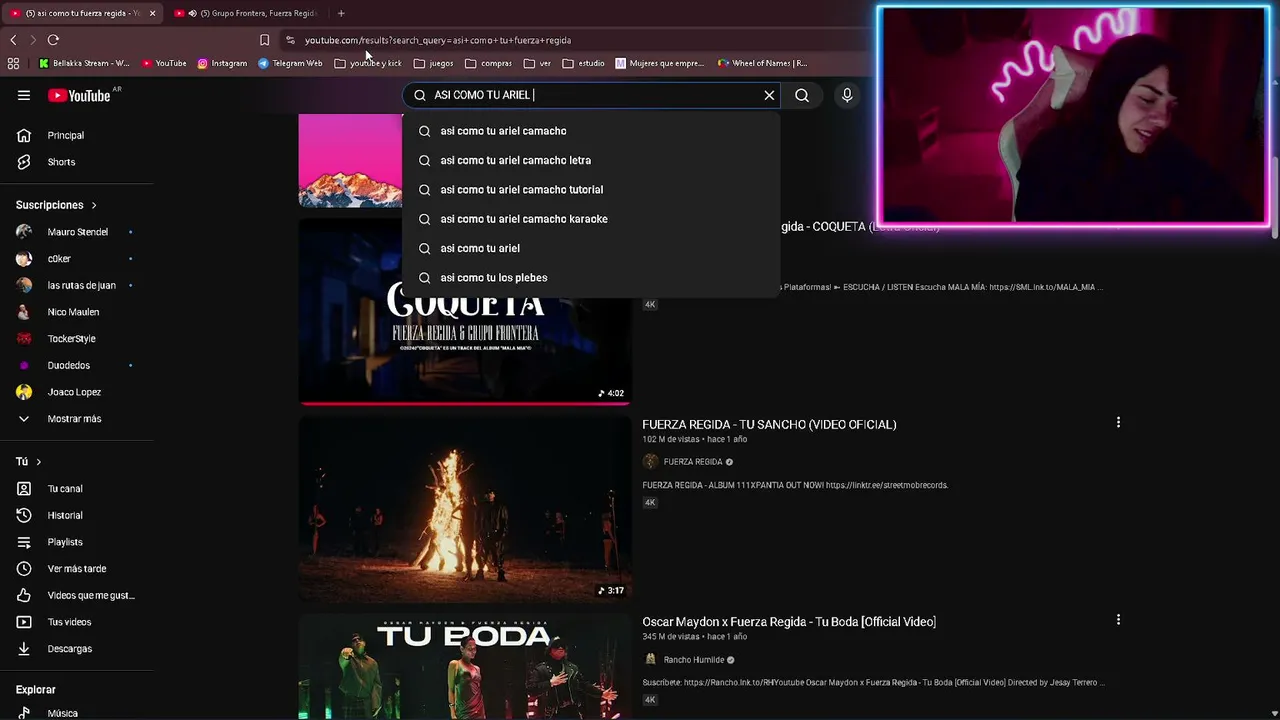
Task: Open Playlists in the sidebar
Action: click(x=65, y=542)
